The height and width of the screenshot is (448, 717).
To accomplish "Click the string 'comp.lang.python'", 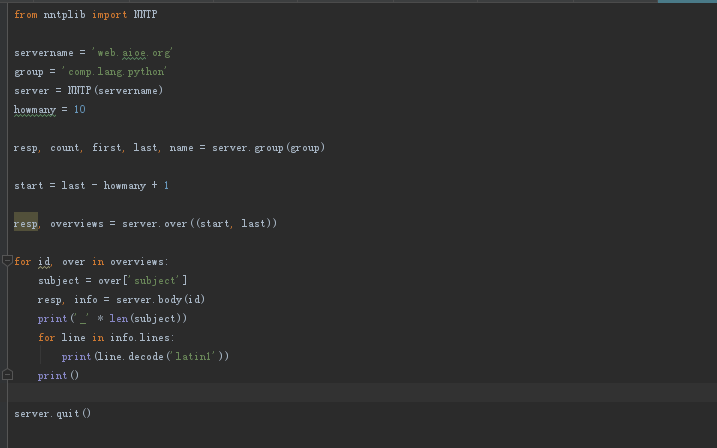I will coord(114,72).
